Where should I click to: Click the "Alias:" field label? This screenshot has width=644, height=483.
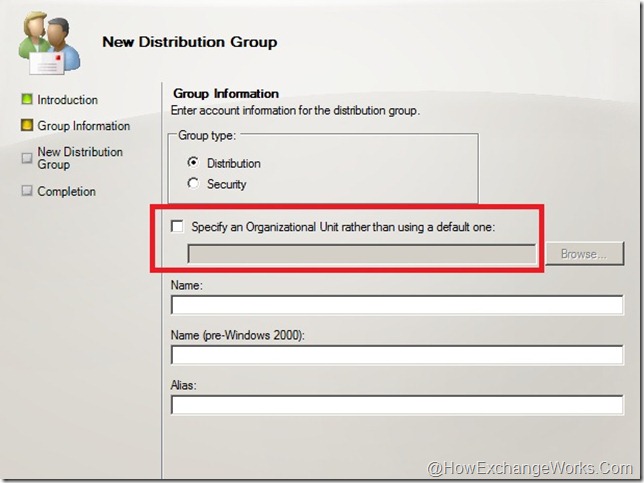click(x=184, y=385)
